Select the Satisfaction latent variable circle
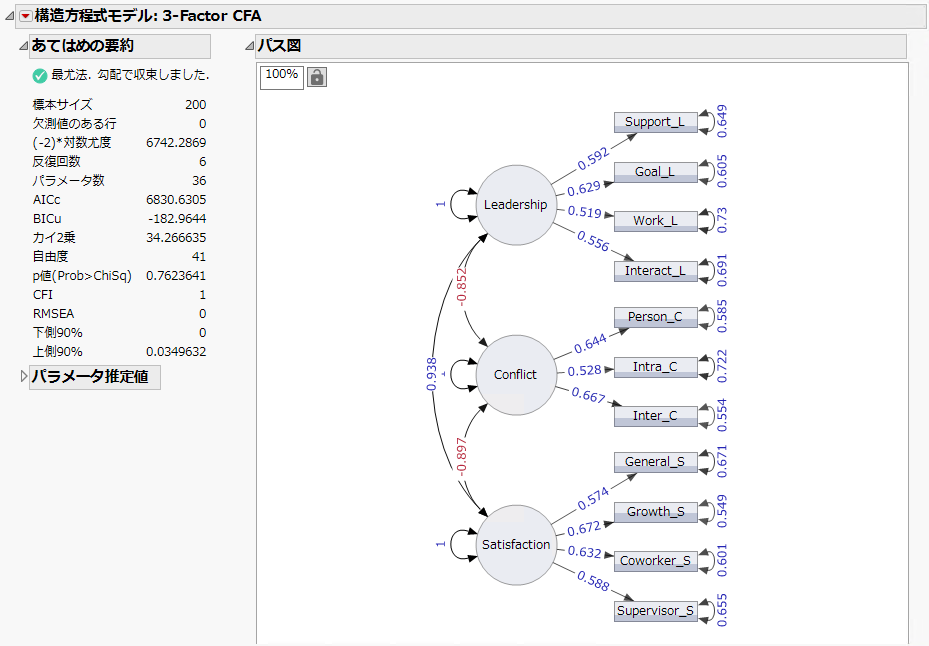This screenshot has height=646, width=929. point(515,545)
